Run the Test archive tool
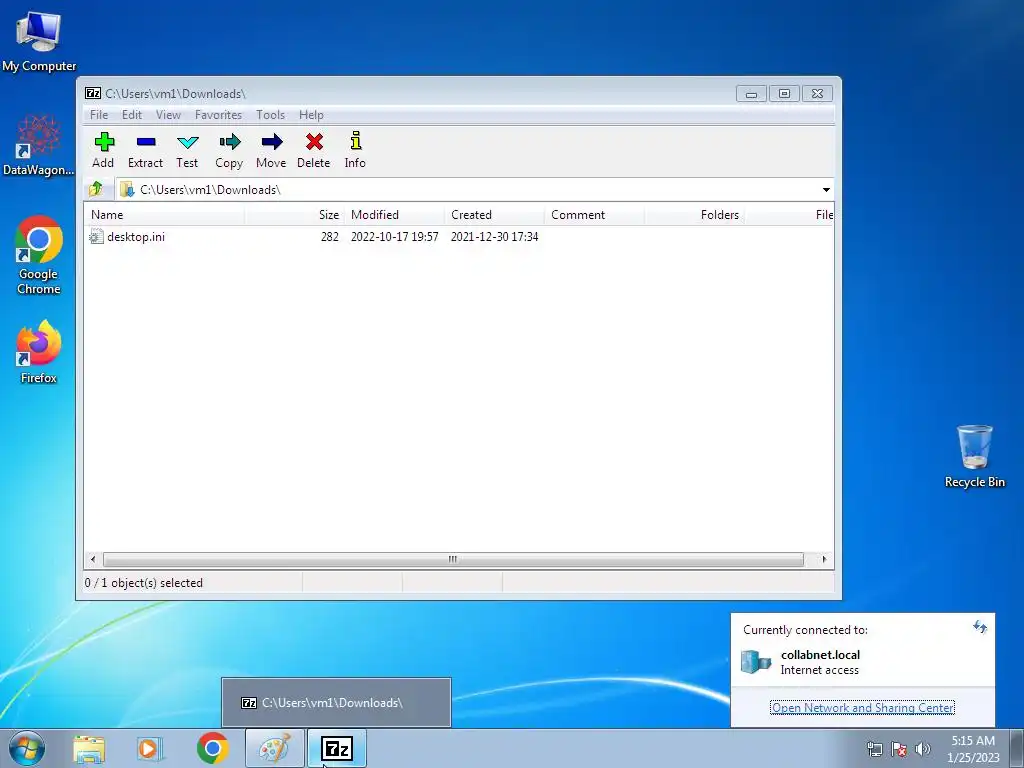The width and height of the screenshot is (1024, 768). [187, 150]
